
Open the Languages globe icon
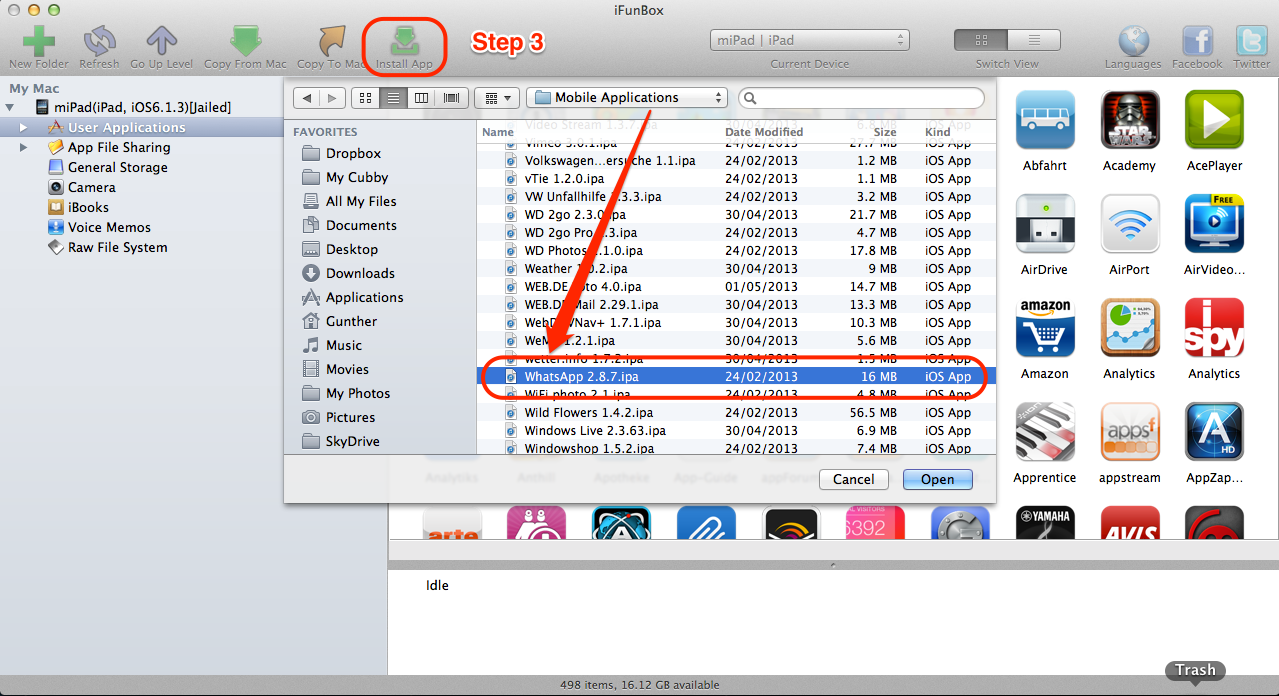pos(1133,41)
